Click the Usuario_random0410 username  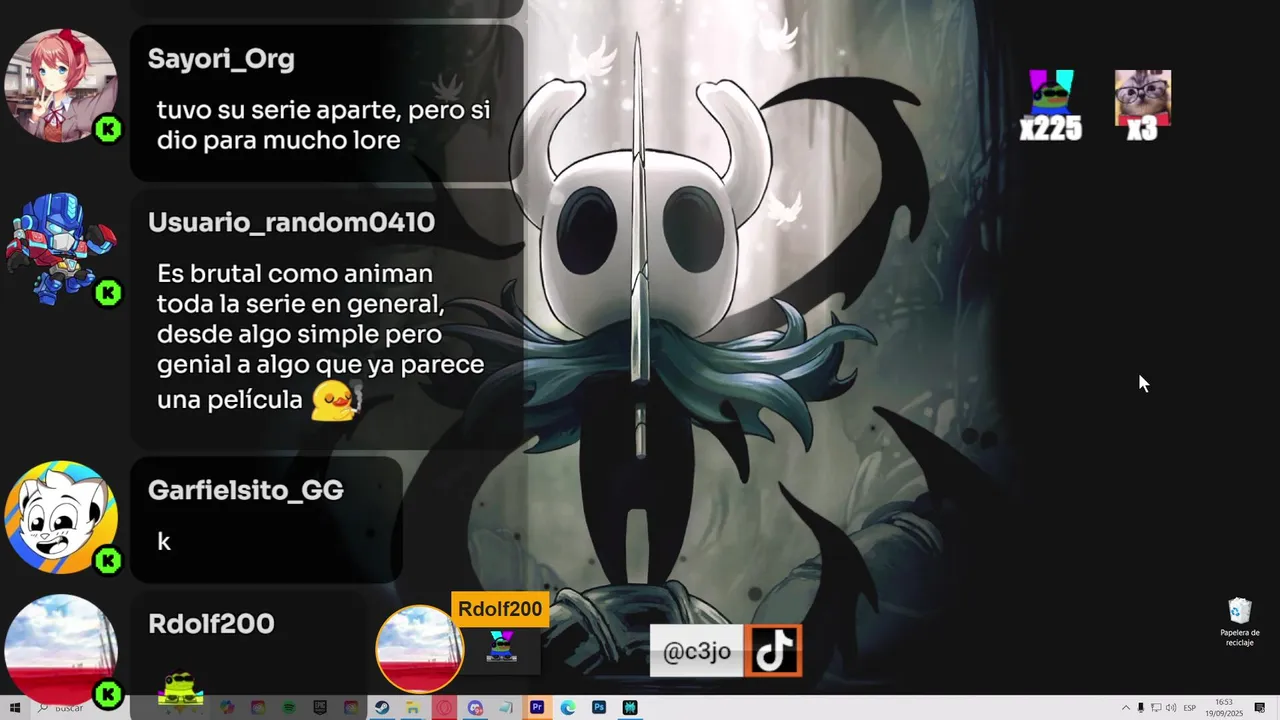tap(291, 222)
